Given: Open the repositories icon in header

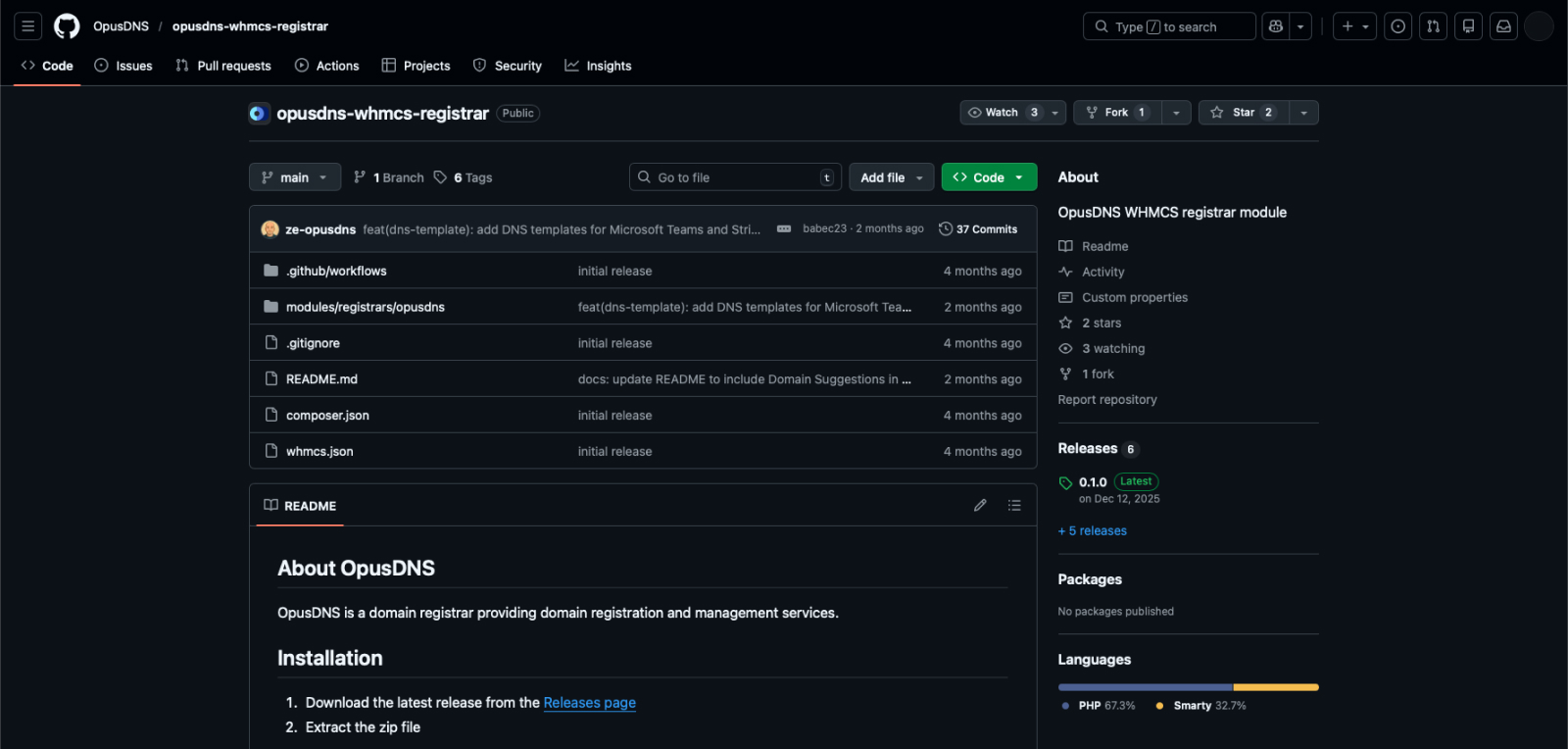Looking at the screenshot, I should tap(1468, 26).
